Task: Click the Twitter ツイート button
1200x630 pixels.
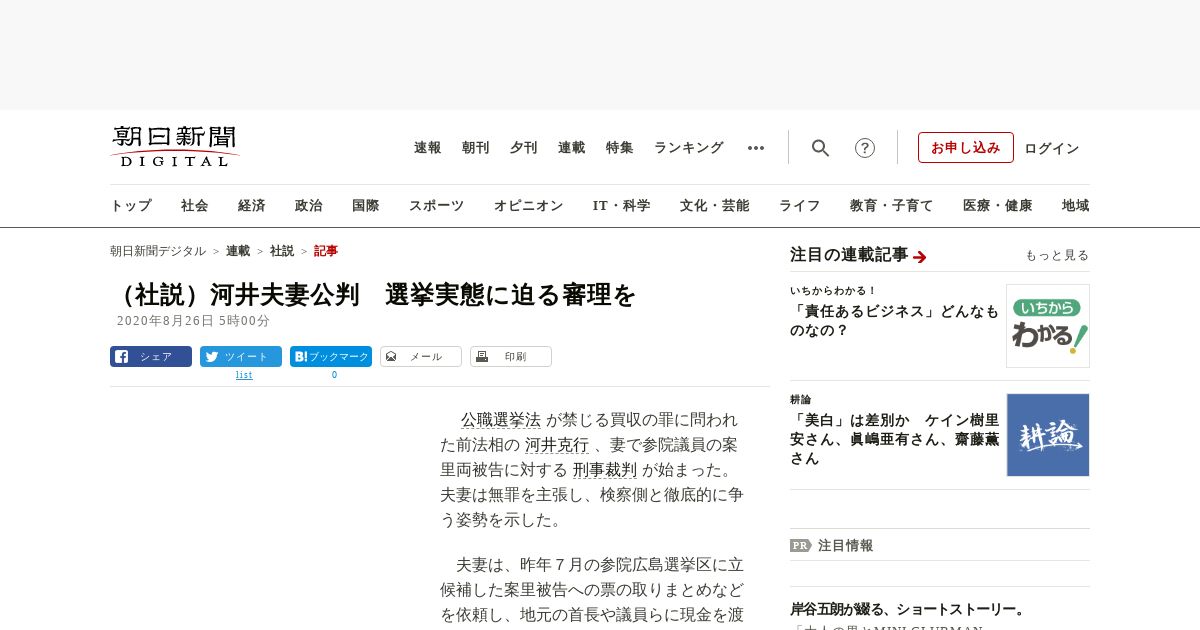Action: pyautogui.click(x=241, y=357)
